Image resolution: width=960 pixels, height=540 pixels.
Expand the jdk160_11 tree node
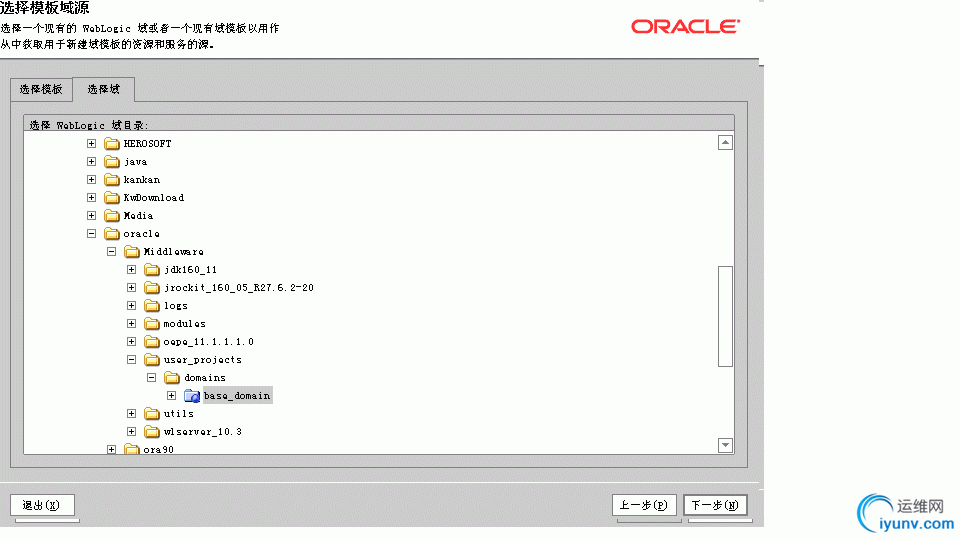click(132, 269)
